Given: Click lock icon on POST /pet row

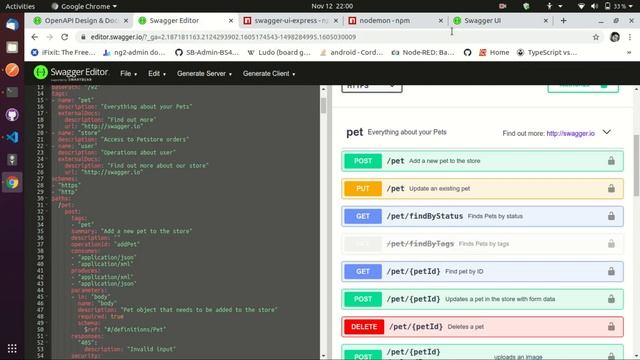Looking at the screenshot, I should 611,161.
